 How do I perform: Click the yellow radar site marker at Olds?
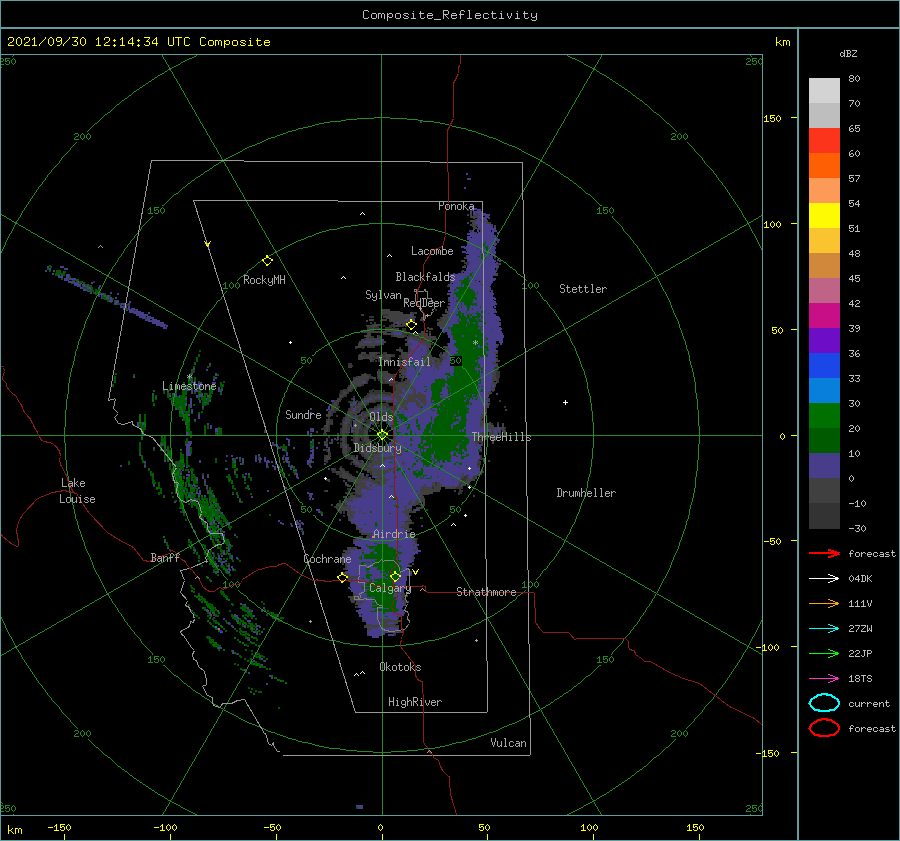tap(382, 435)
